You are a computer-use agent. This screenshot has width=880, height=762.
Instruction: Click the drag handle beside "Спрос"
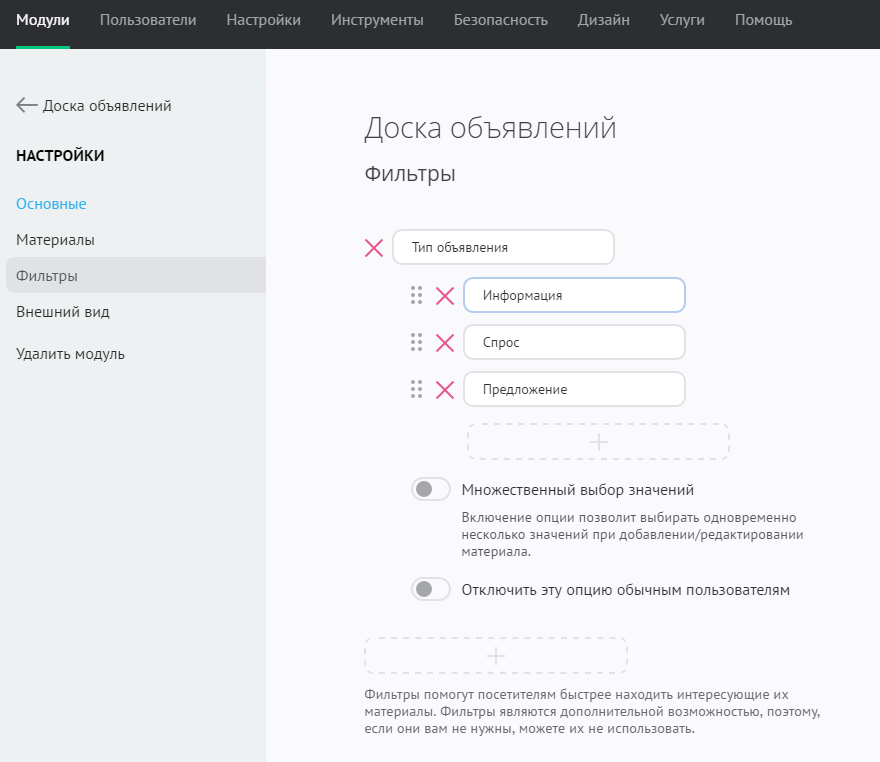(416, 343)
